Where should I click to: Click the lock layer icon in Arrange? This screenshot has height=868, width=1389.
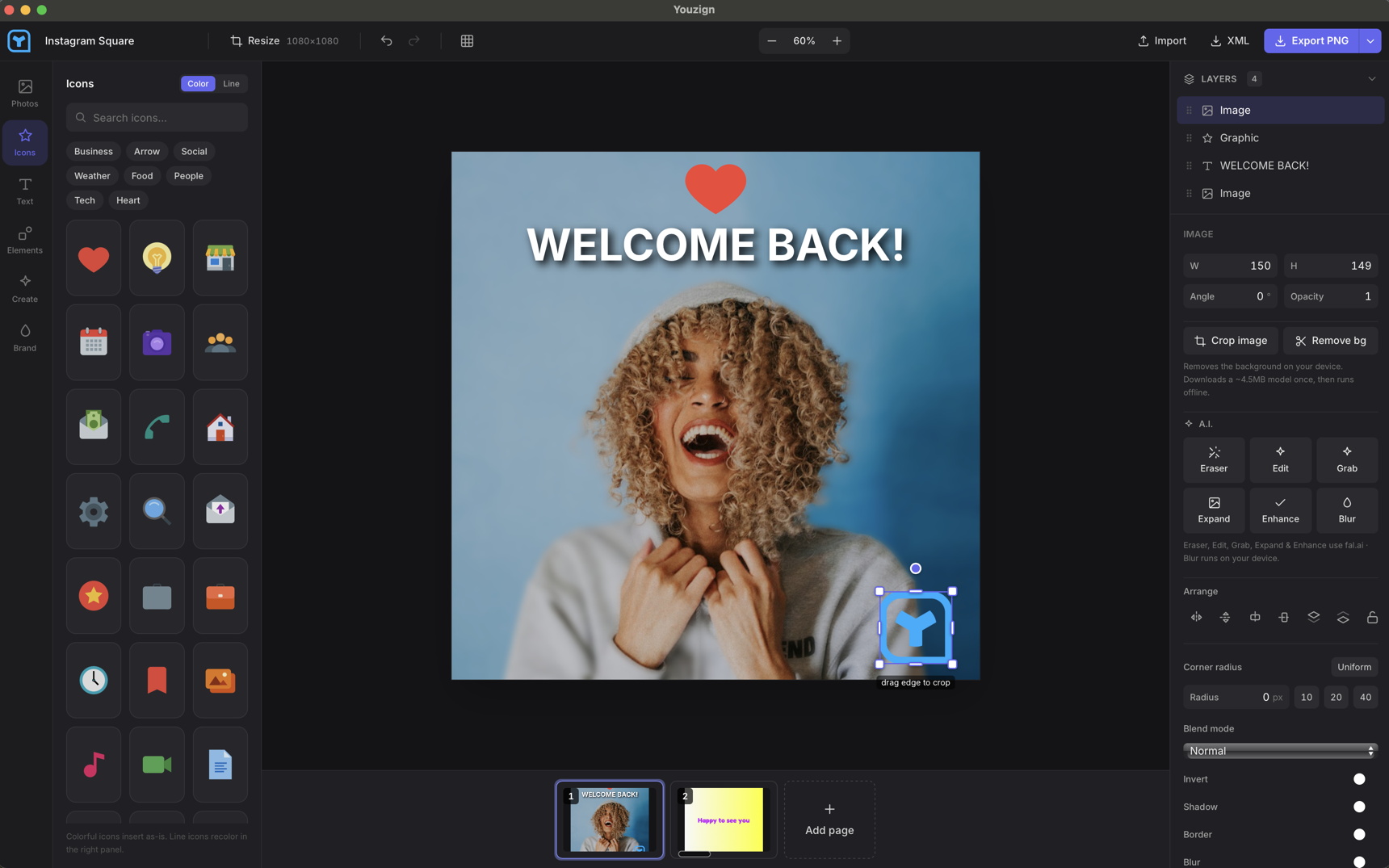[x=1372, y=618]
